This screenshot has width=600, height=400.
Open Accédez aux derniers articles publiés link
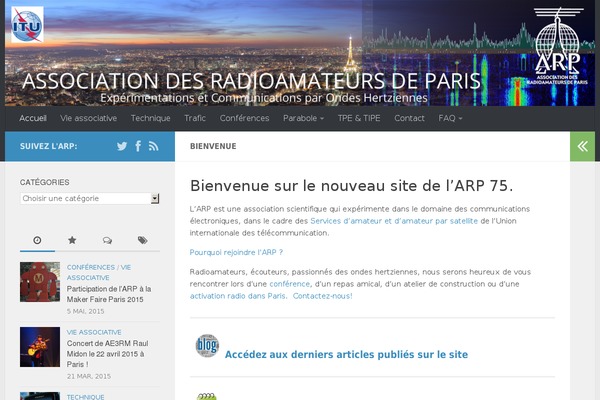pyautogui.click(x=346, y=354)
